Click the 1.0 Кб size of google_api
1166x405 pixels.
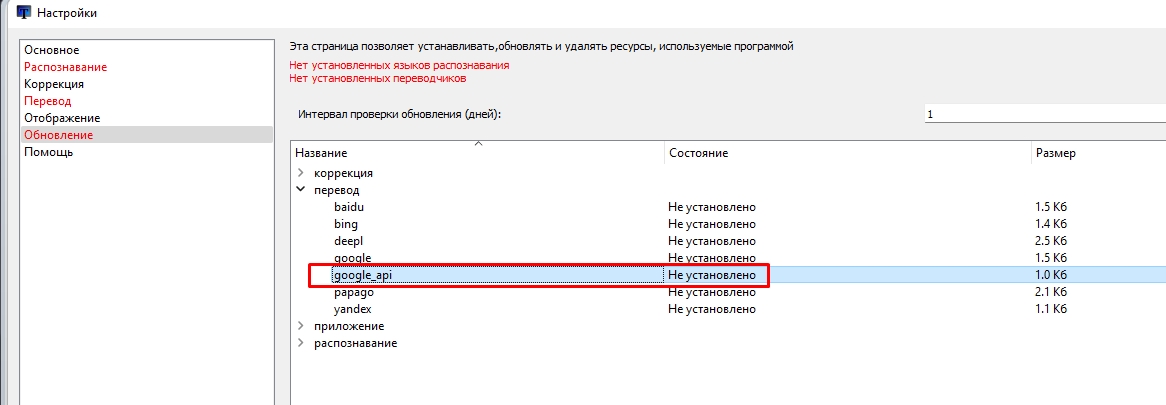pyautogui.click(x=1051, y=275)
